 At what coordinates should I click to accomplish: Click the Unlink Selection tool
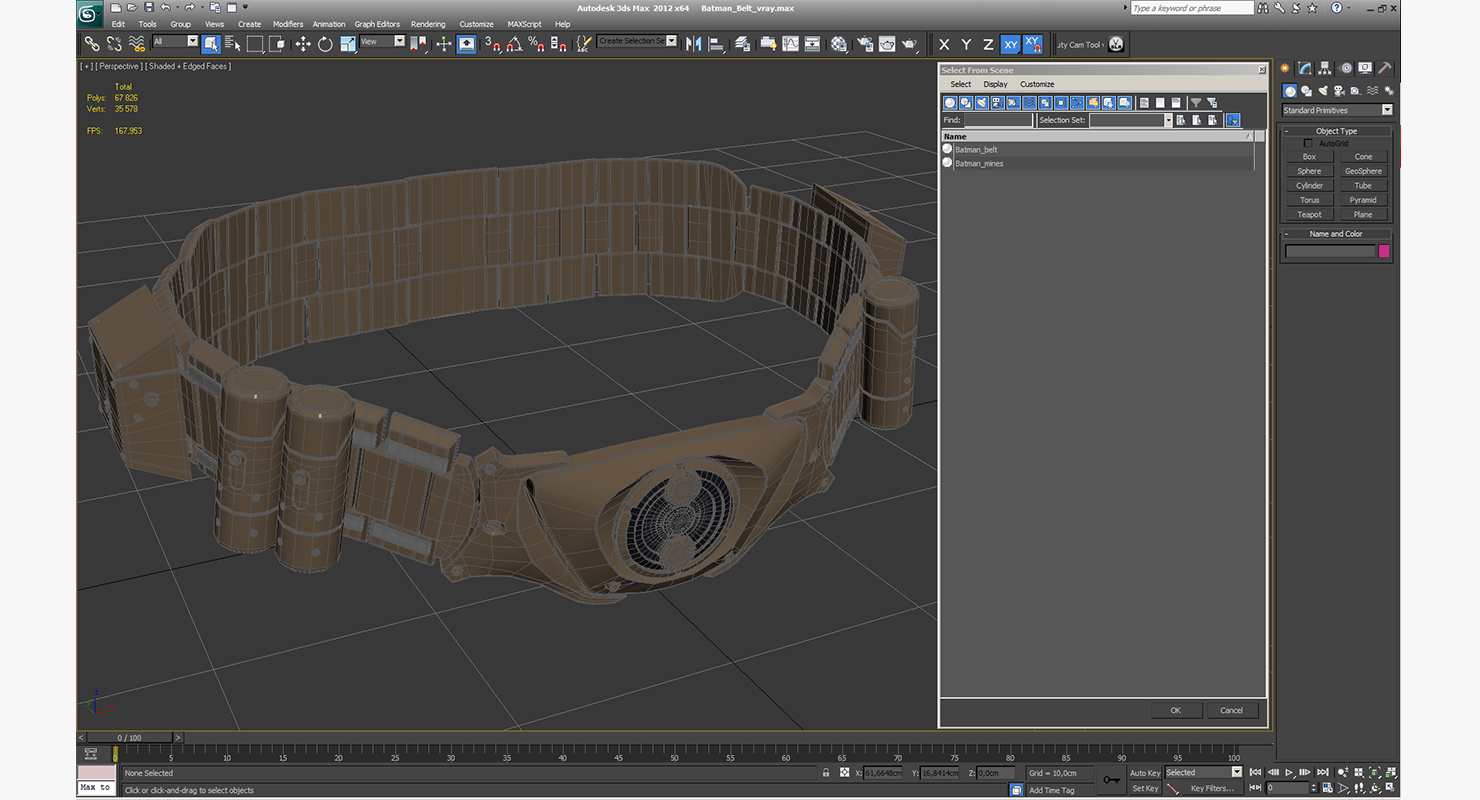114,44
